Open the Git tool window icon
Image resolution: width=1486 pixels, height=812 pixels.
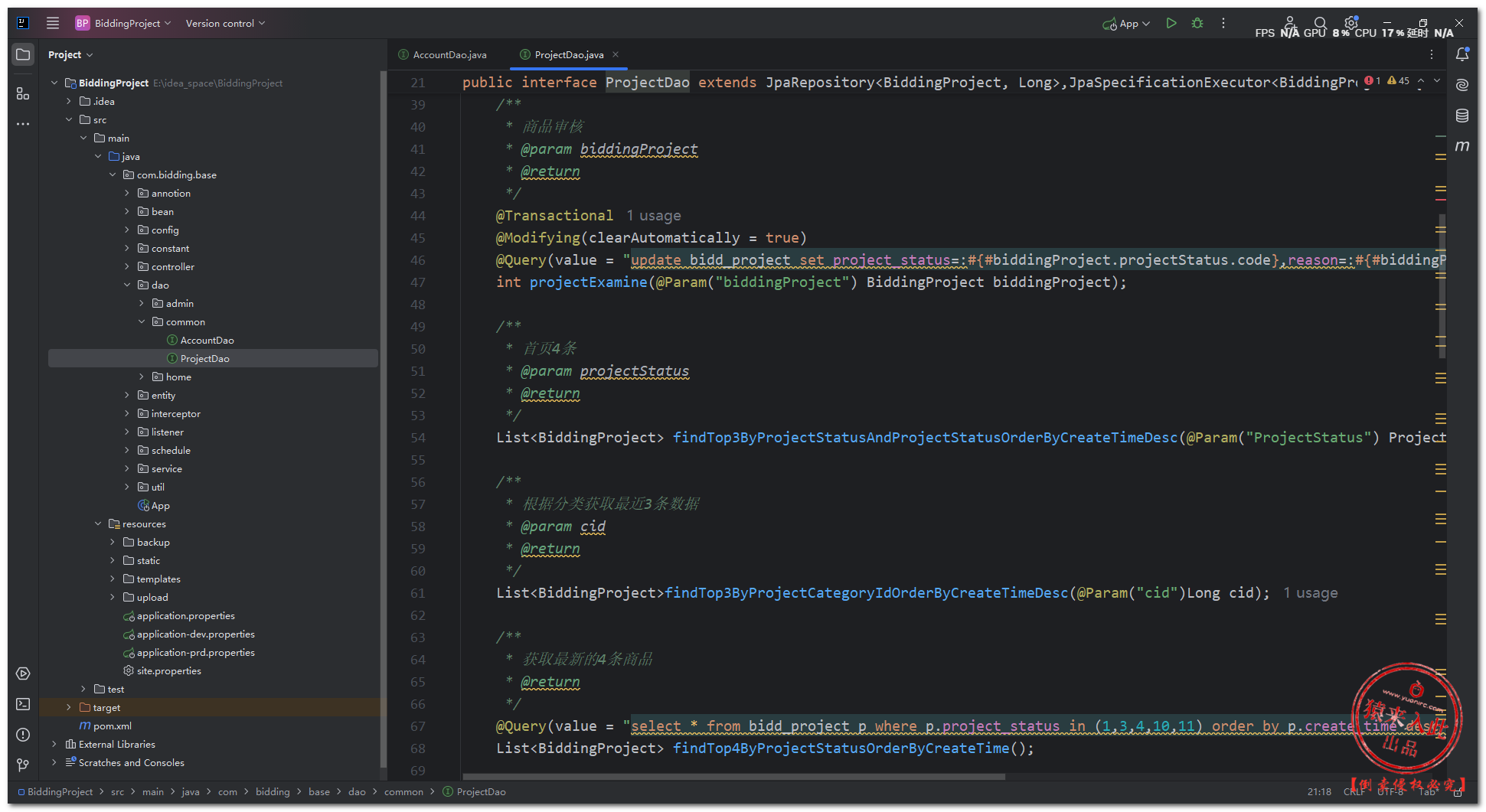(23, 765)
